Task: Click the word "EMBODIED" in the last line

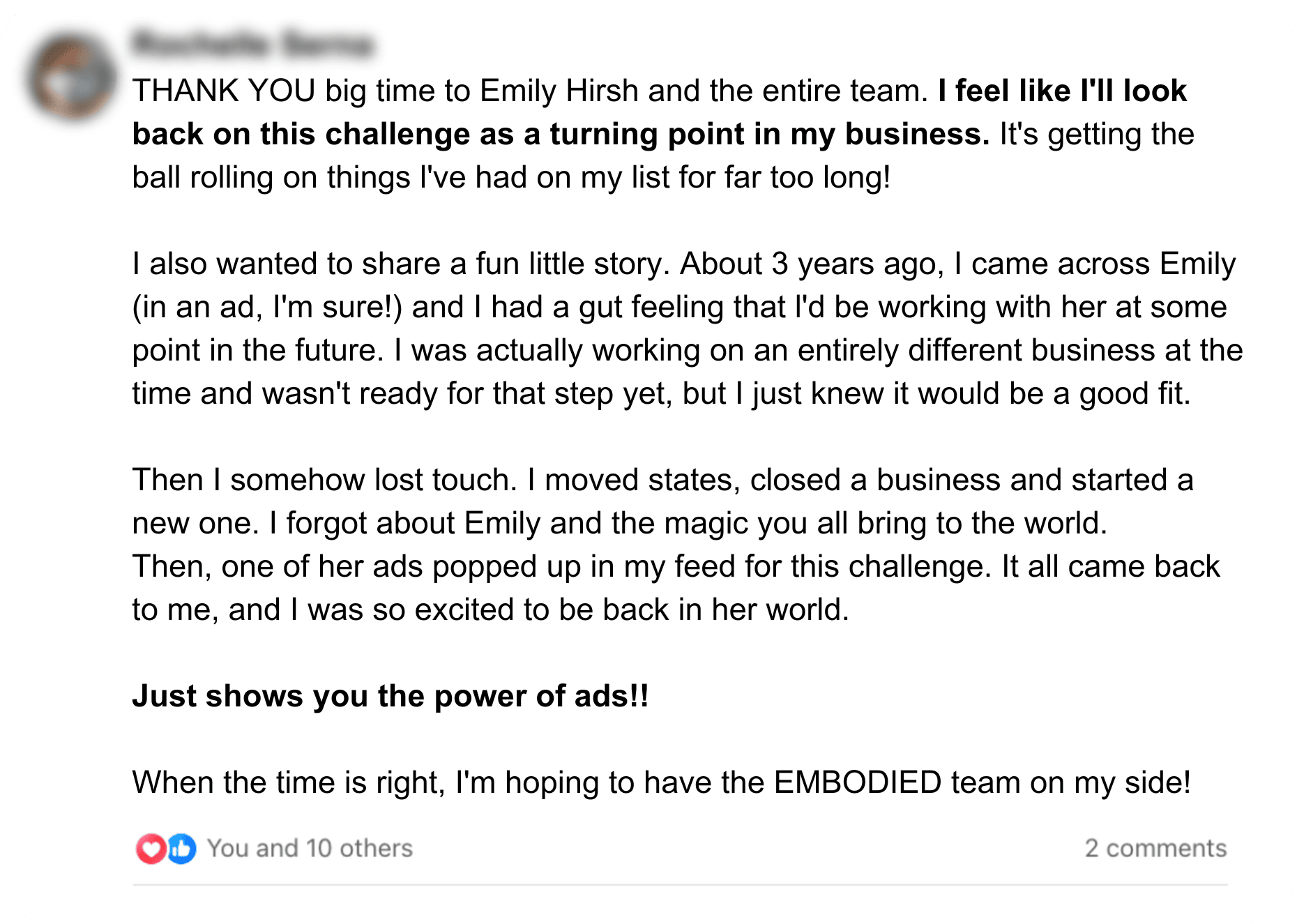Action: [x=858, y=783]
